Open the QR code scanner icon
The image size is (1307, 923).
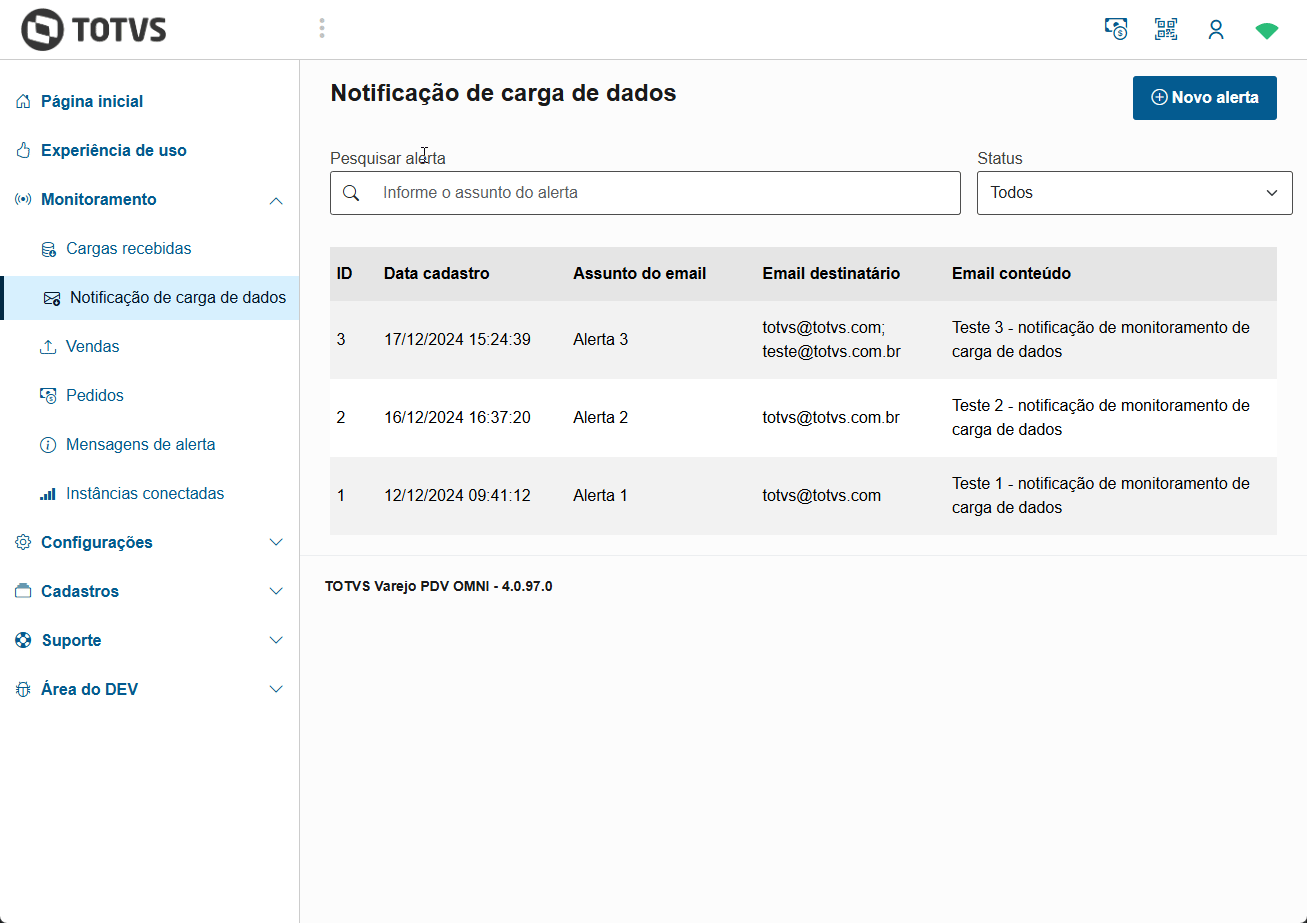[1165, 29]
